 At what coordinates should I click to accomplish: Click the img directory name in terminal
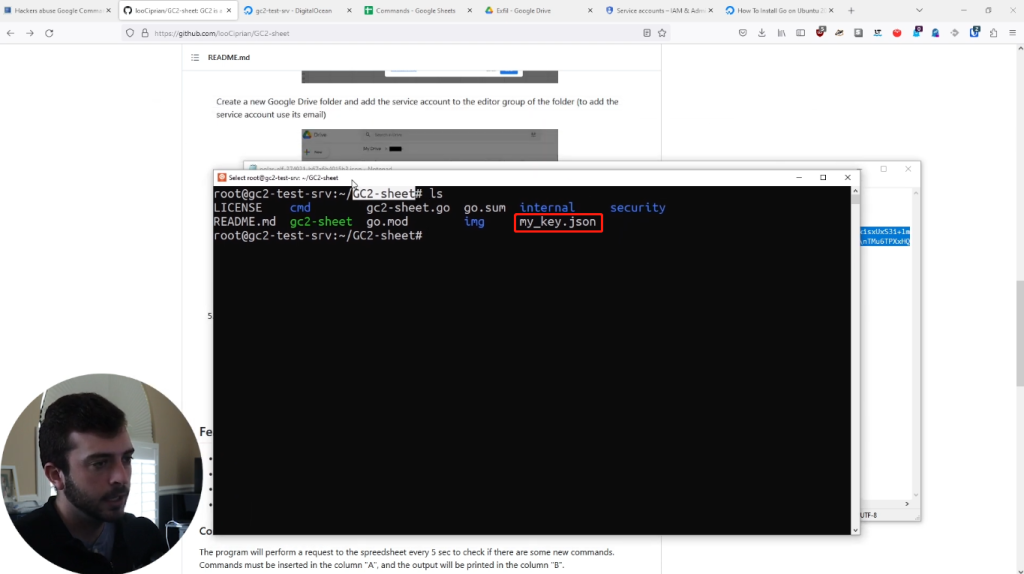(474, 222)
